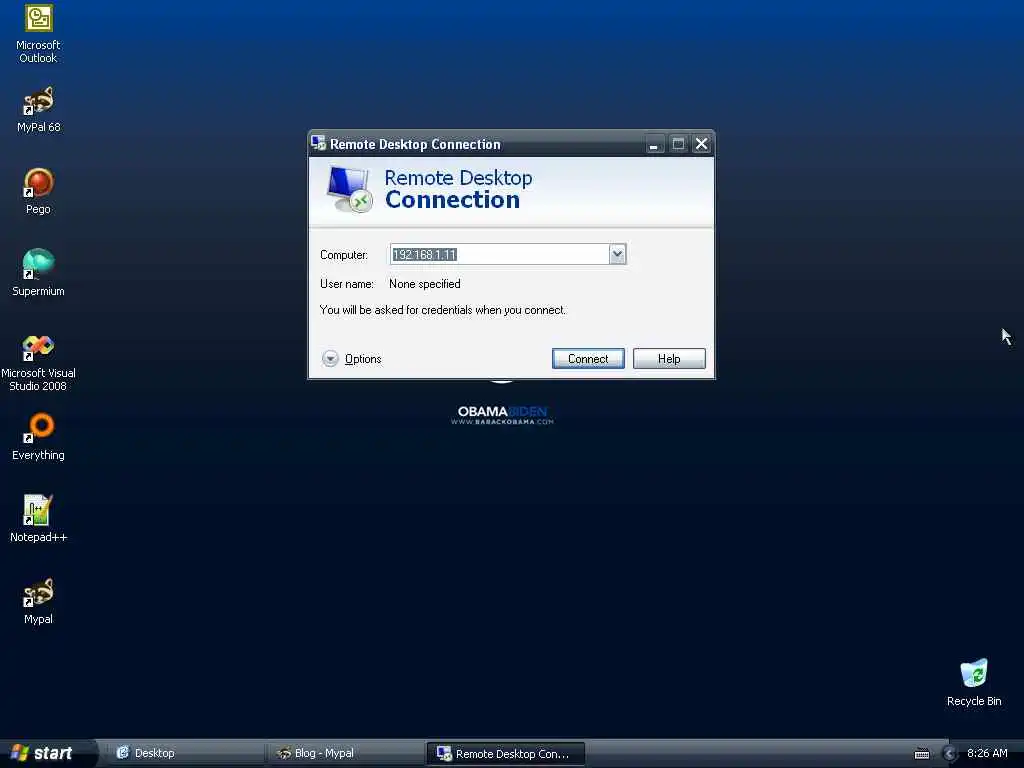Click the taskbar clock showing 8:26 AM
The image size is (1024, 768).
pyautogui.click(x=987, y=753)
